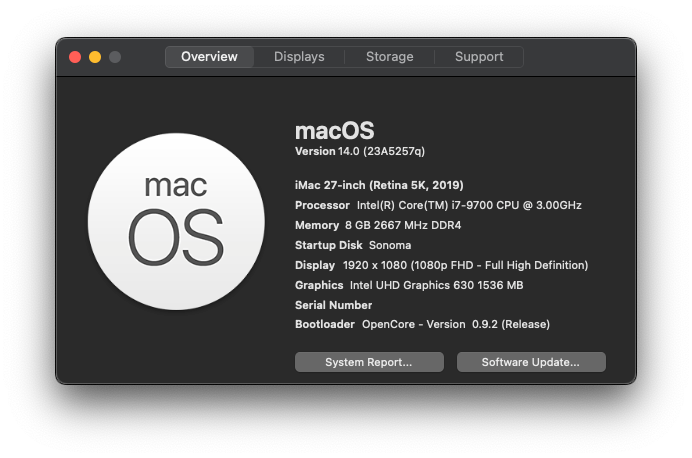Click the Serial Number label
The height and width of the screenshot is (458, 692).
(x=333, y=305)
